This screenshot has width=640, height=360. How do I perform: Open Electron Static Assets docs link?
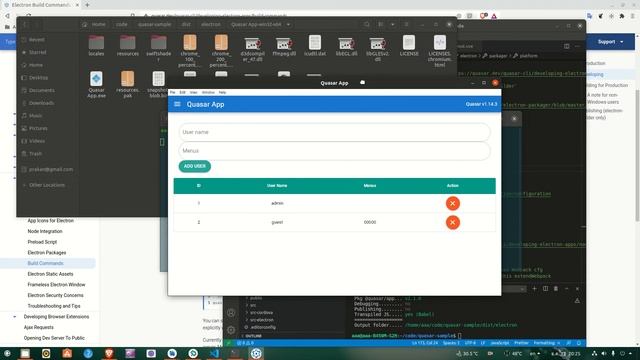tap(50, 274)
